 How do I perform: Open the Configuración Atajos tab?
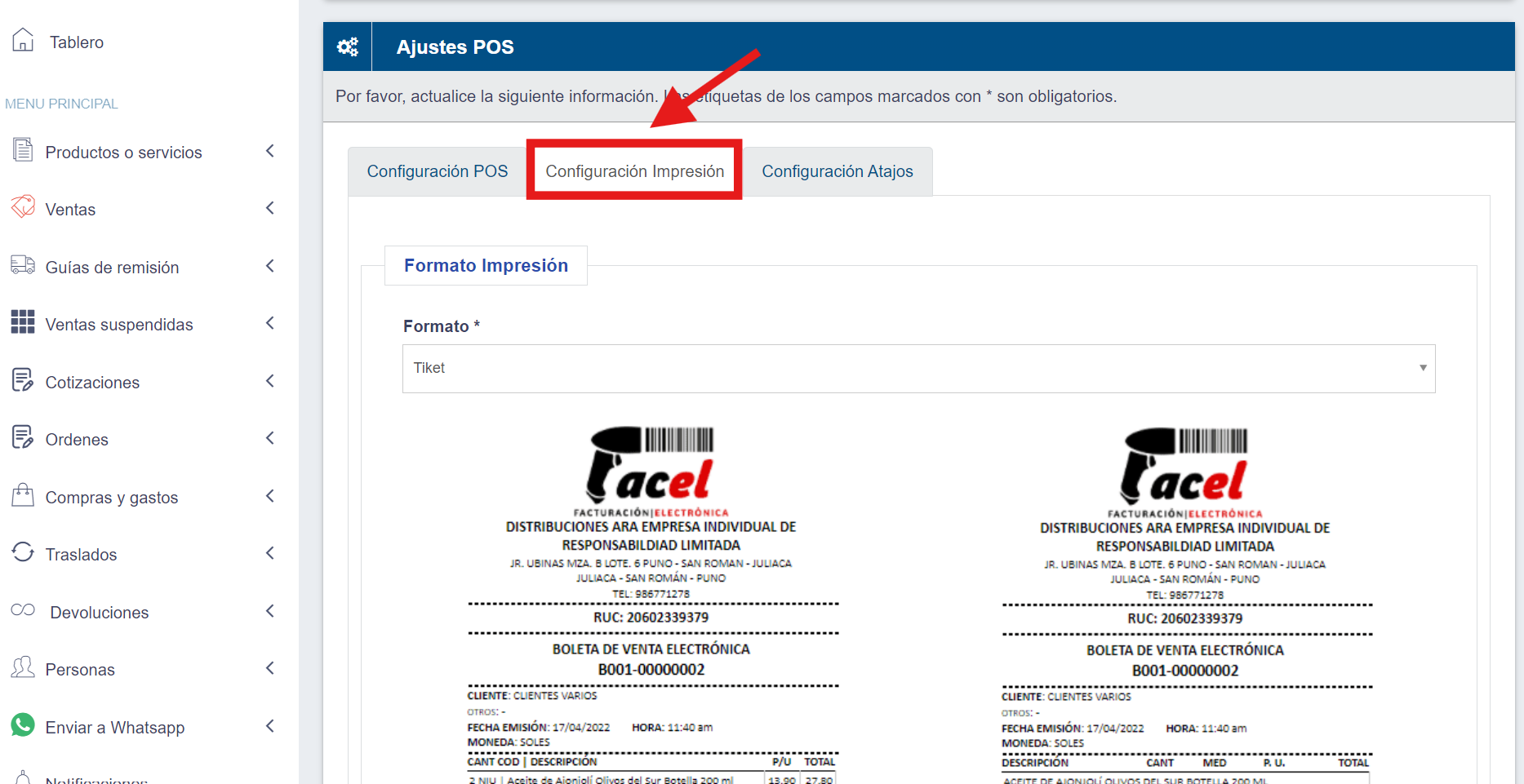pos(837,171)
